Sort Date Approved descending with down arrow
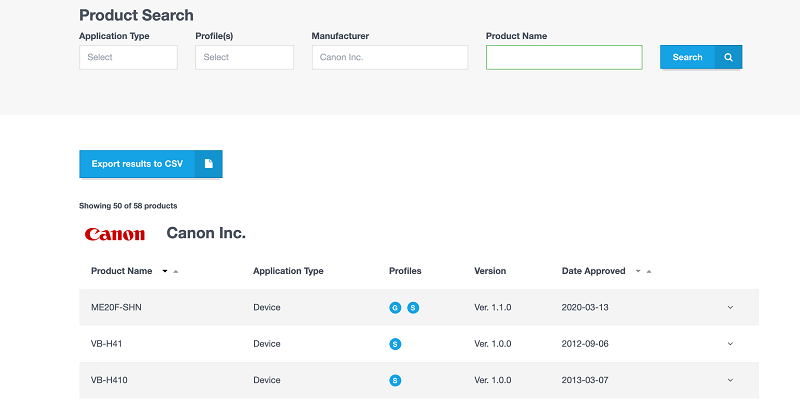Screen dimensions: 800x401 [638, 271]
